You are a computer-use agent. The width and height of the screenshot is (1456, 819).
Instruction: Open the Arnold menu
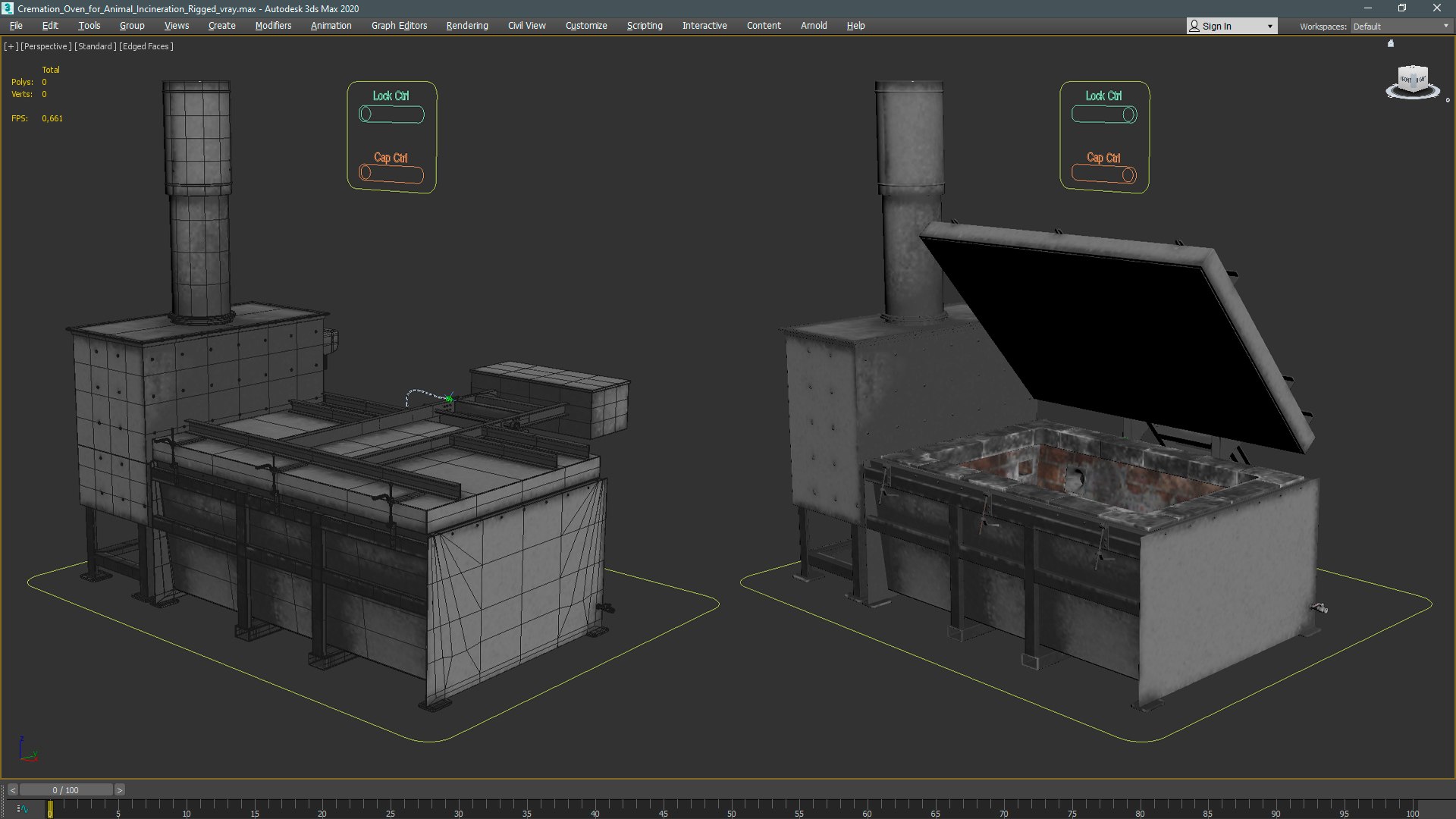pos(814,25)
